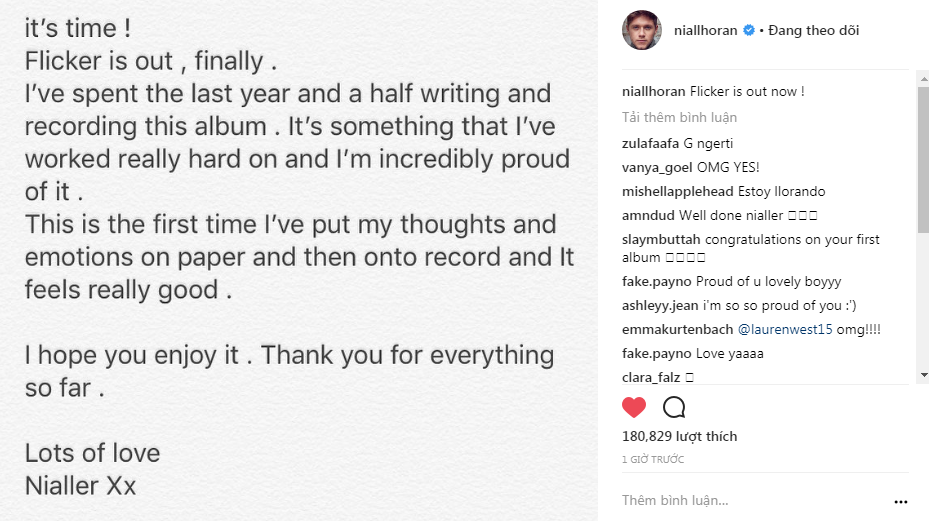
Task: Open the three-dot more options menu
Action: point(901,501)
